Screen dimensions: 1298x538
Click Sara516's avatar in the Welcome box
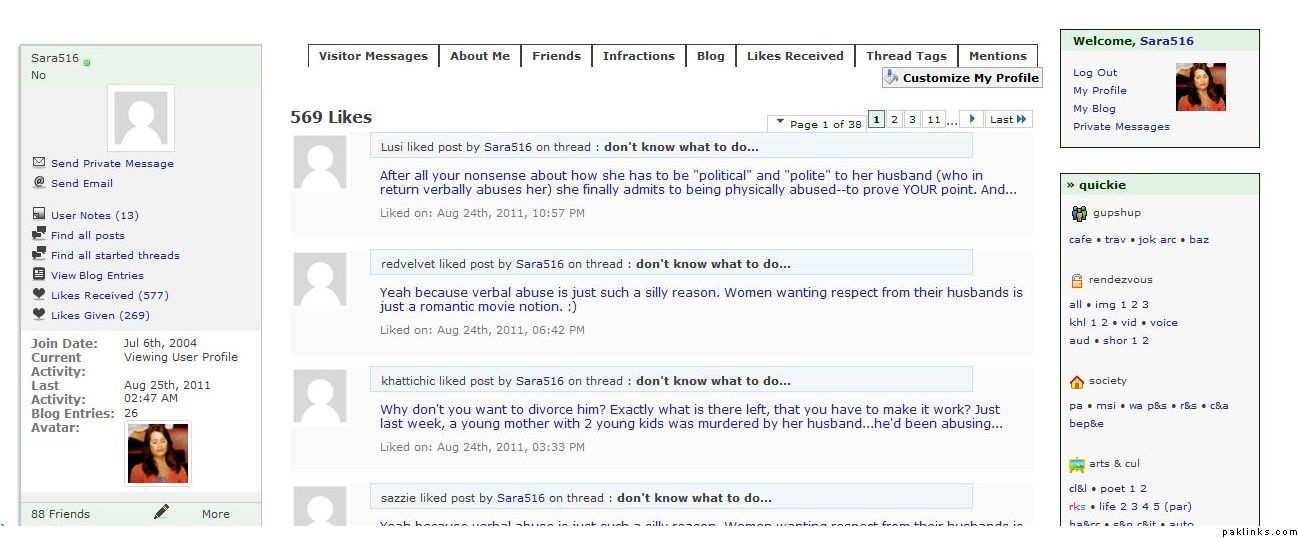tap(1200, 88)
